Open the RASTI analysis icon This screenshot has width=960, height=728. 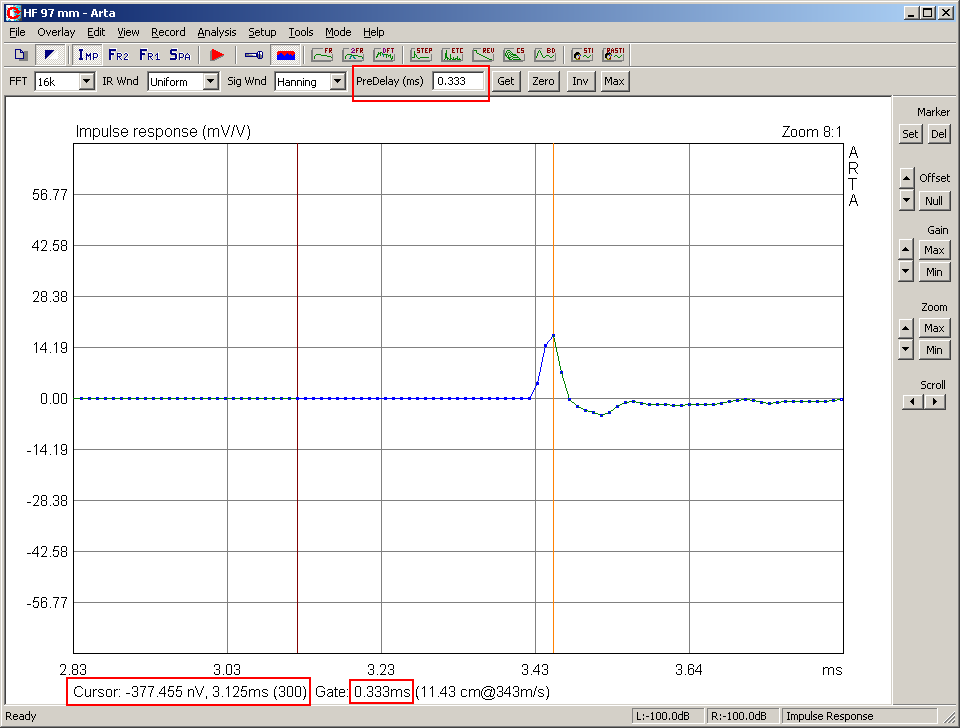(x=613, y=55)
